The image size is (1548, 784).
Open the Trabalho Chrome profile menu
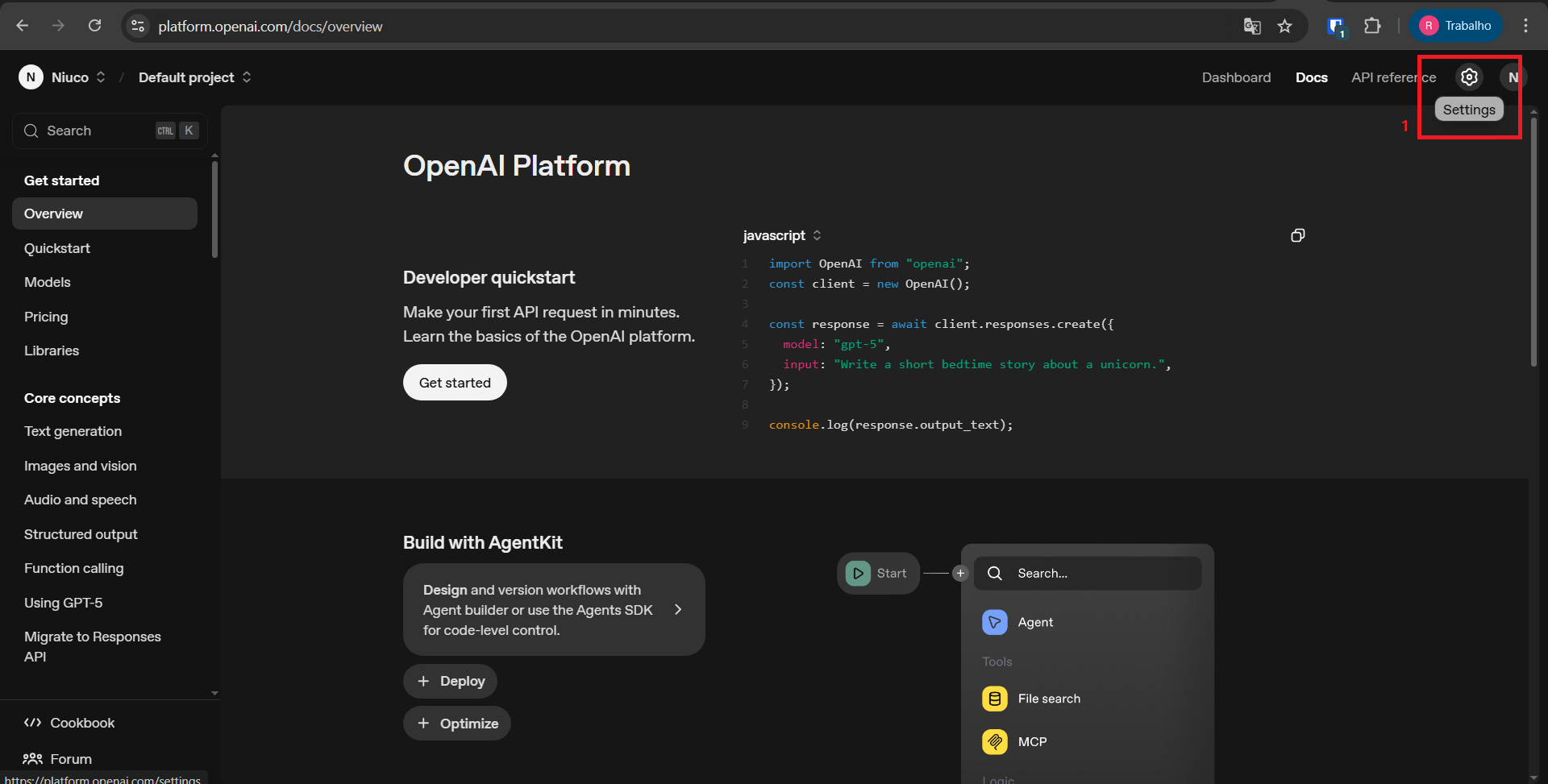(1455, 26)
